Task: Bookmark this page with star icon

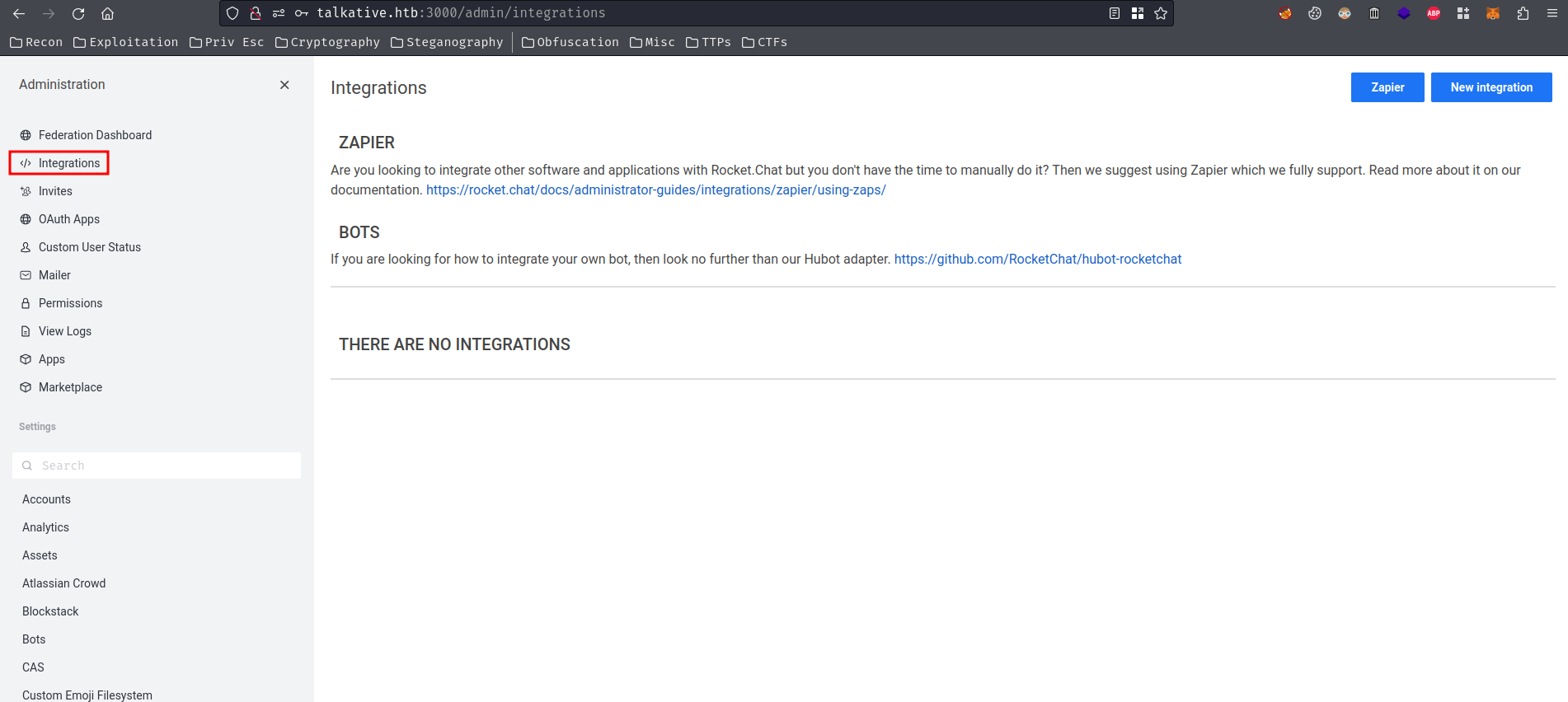Action: [1161, 13]
